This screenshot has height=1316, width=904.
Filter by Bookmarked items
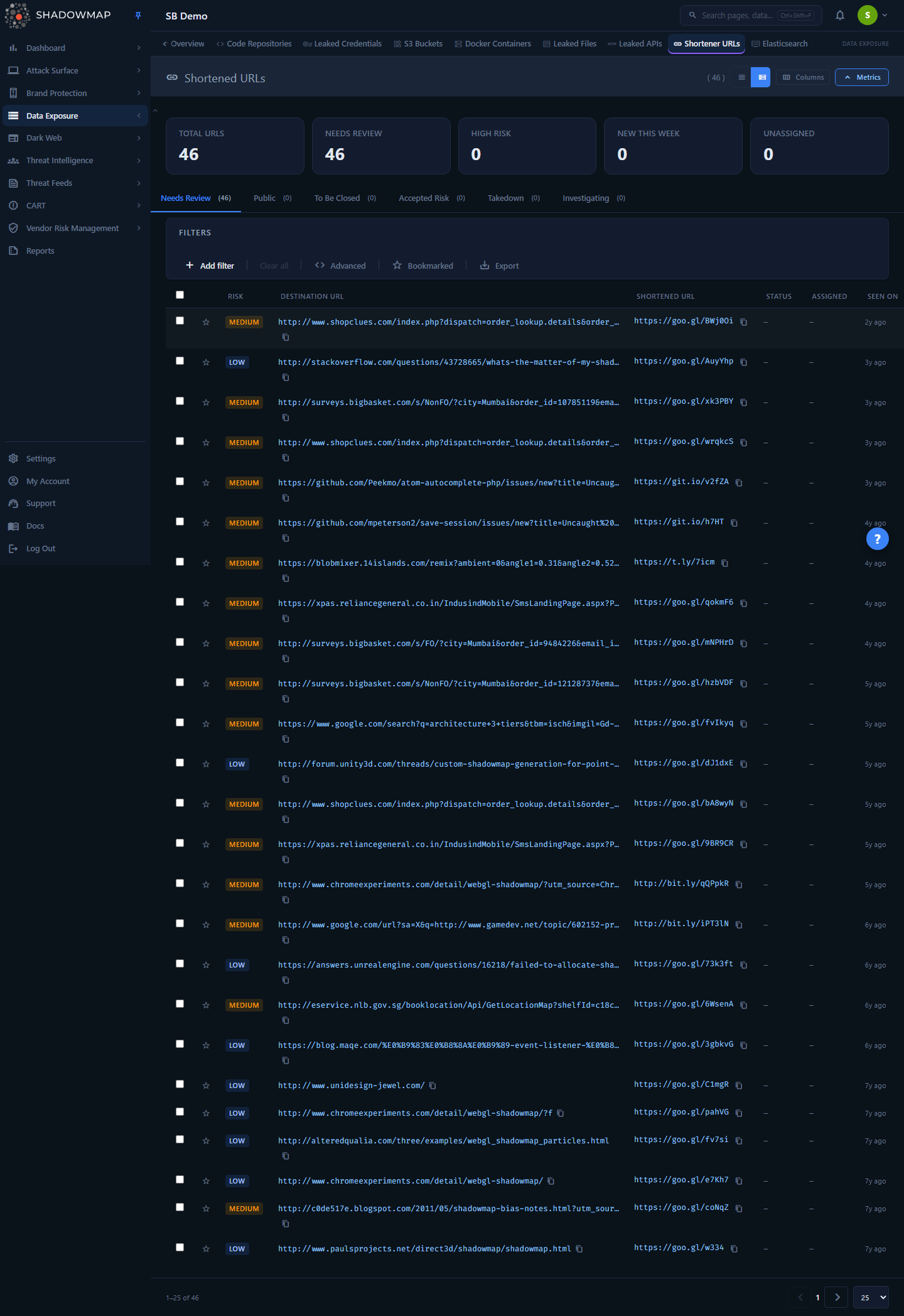[422, 266]
